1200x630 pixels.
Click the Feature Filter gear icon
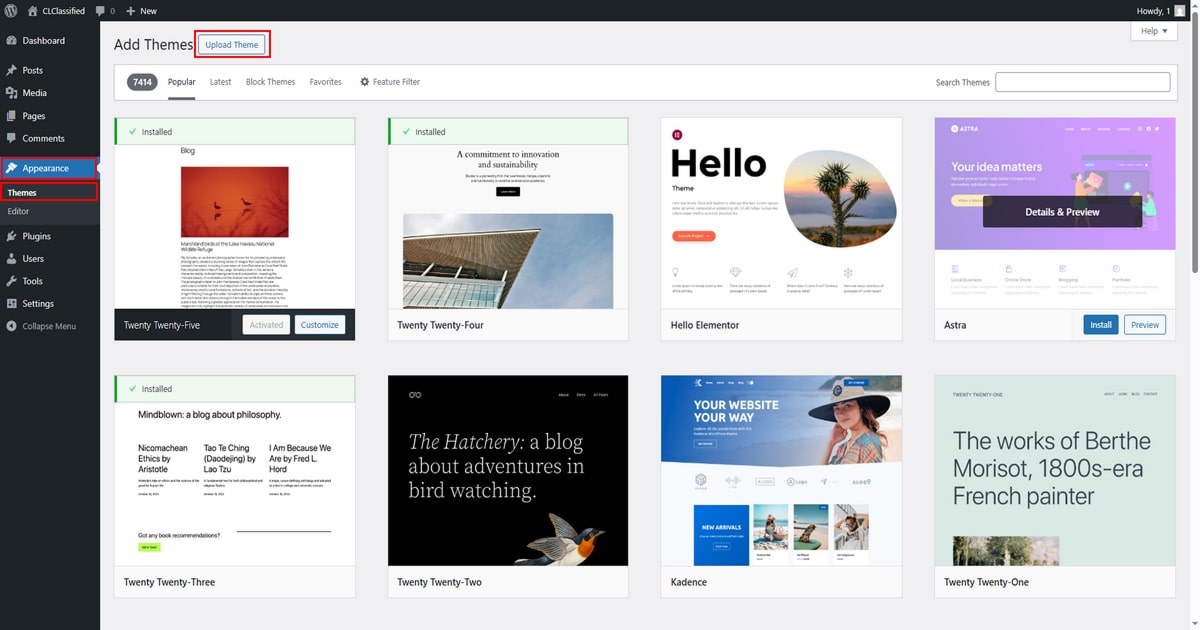[365, 82]
